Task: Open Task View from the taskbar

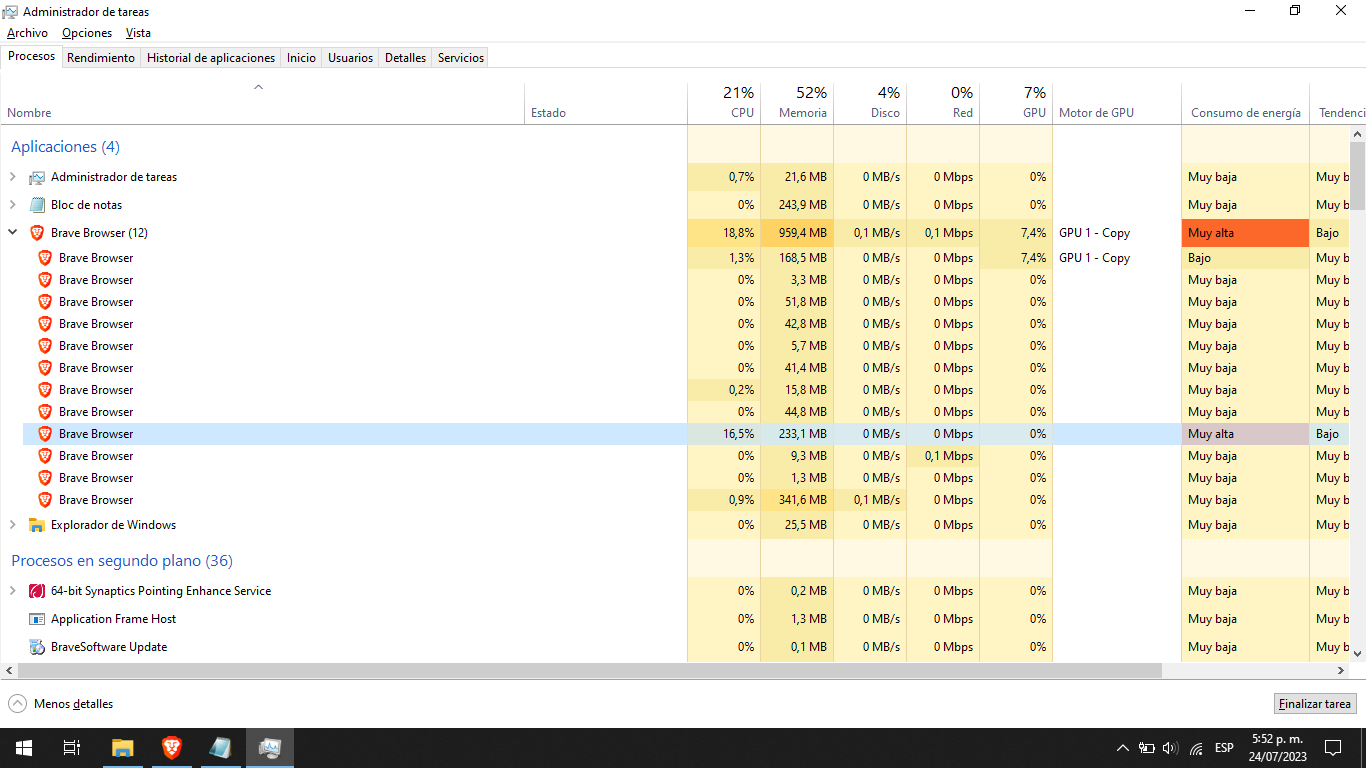Action: [72, 748]
